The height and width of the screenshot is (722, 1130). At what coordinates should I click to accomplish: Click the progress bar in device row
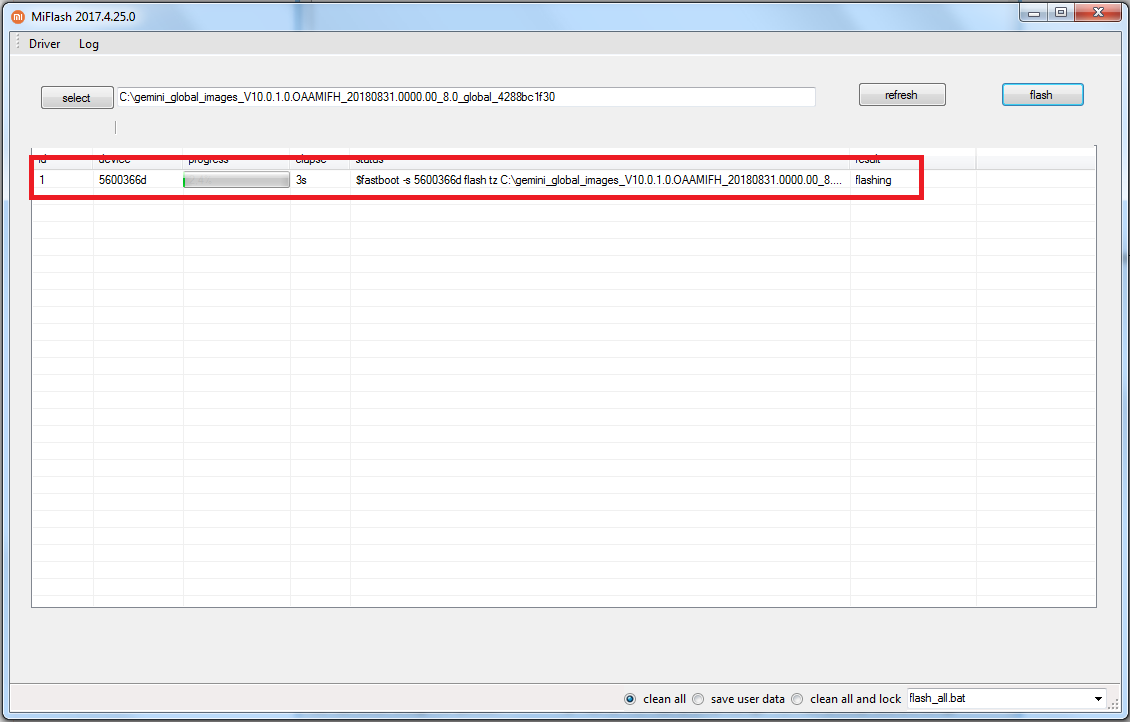[x=236, y=180]
